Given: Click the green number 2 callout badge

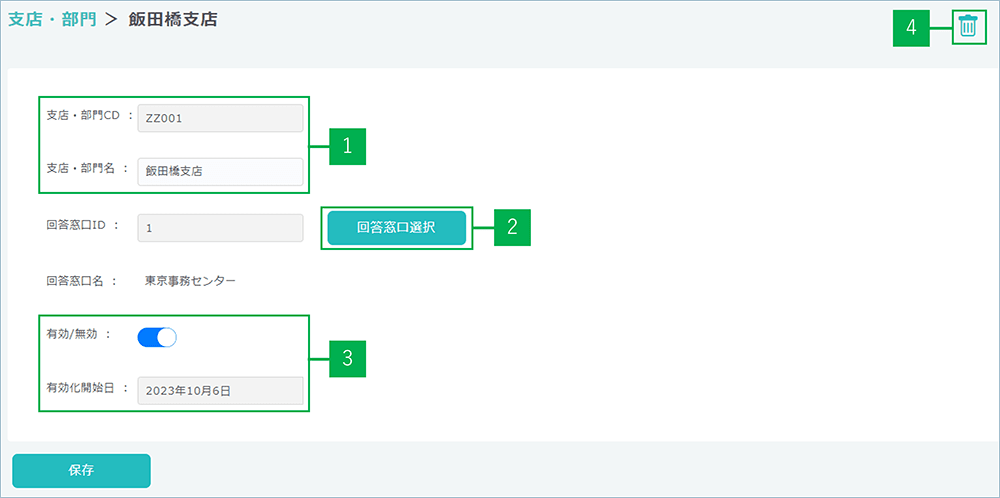Looking at the screenshot, I should (x=511, y=227).
